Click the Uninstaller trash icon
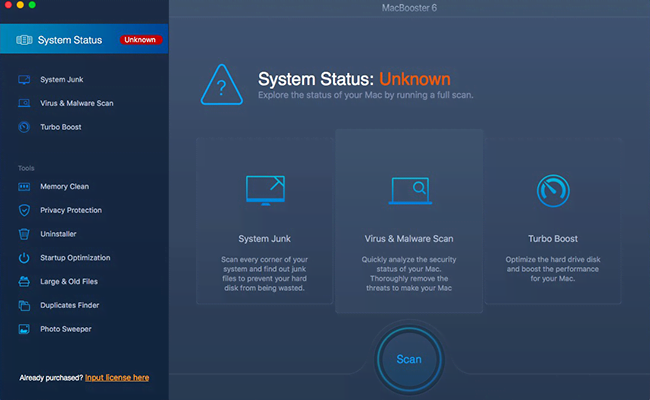650x400 pixels. (x=24, y=234)
